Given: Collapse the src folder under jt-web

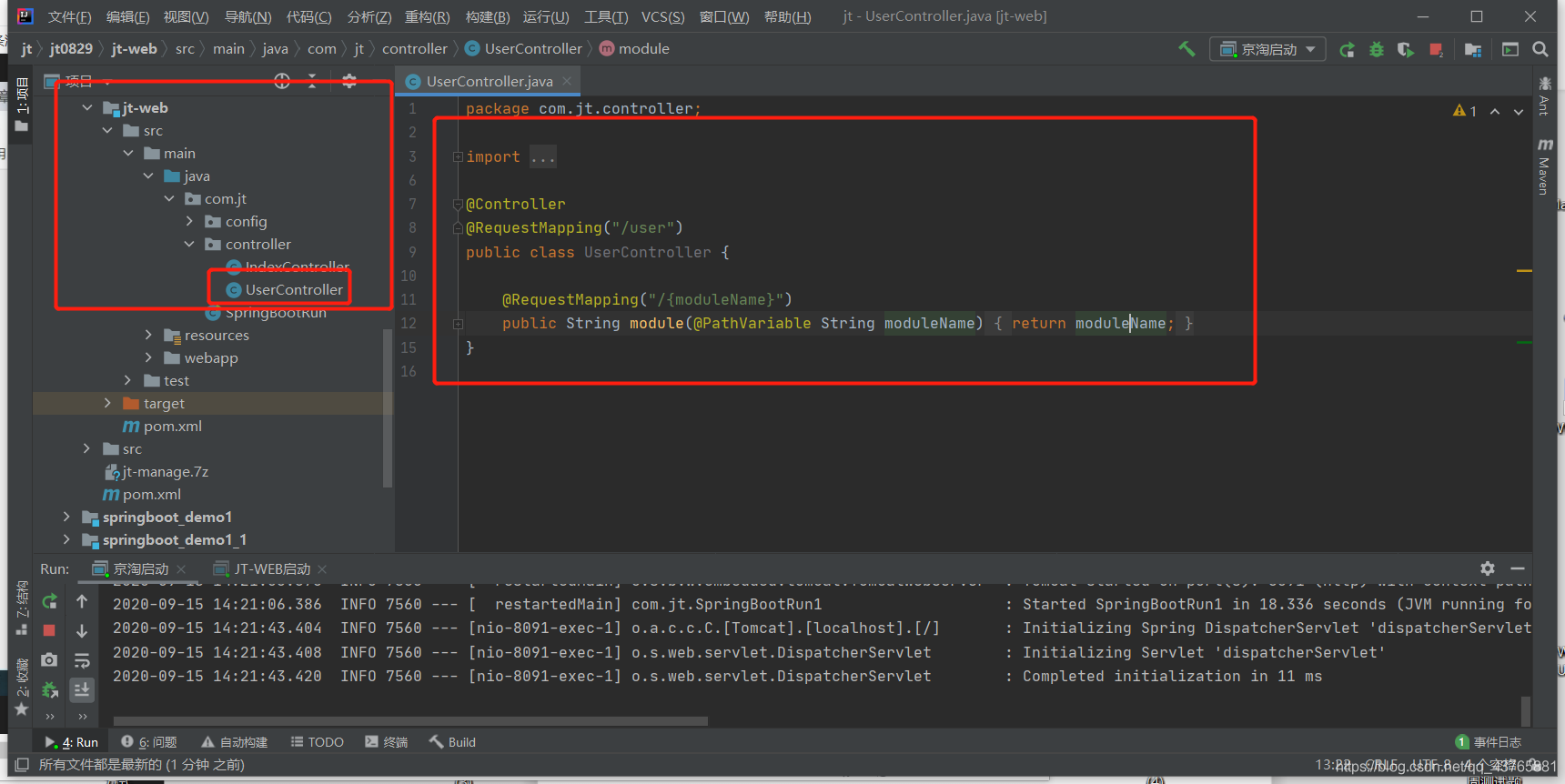Looking at the screenshot, I should [x=107, y=130].
